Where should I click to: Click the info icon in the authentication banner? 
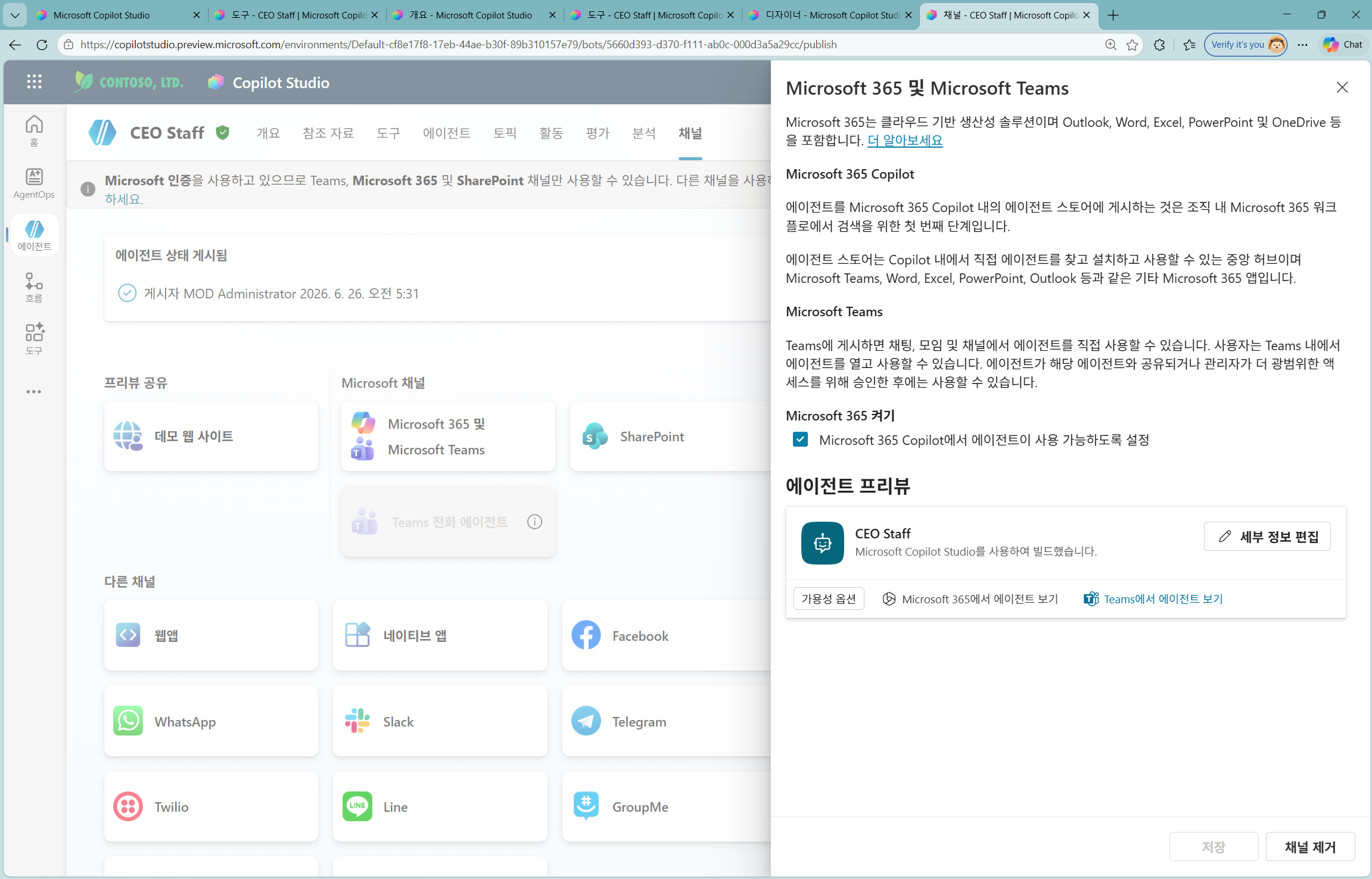coord(88,189)
